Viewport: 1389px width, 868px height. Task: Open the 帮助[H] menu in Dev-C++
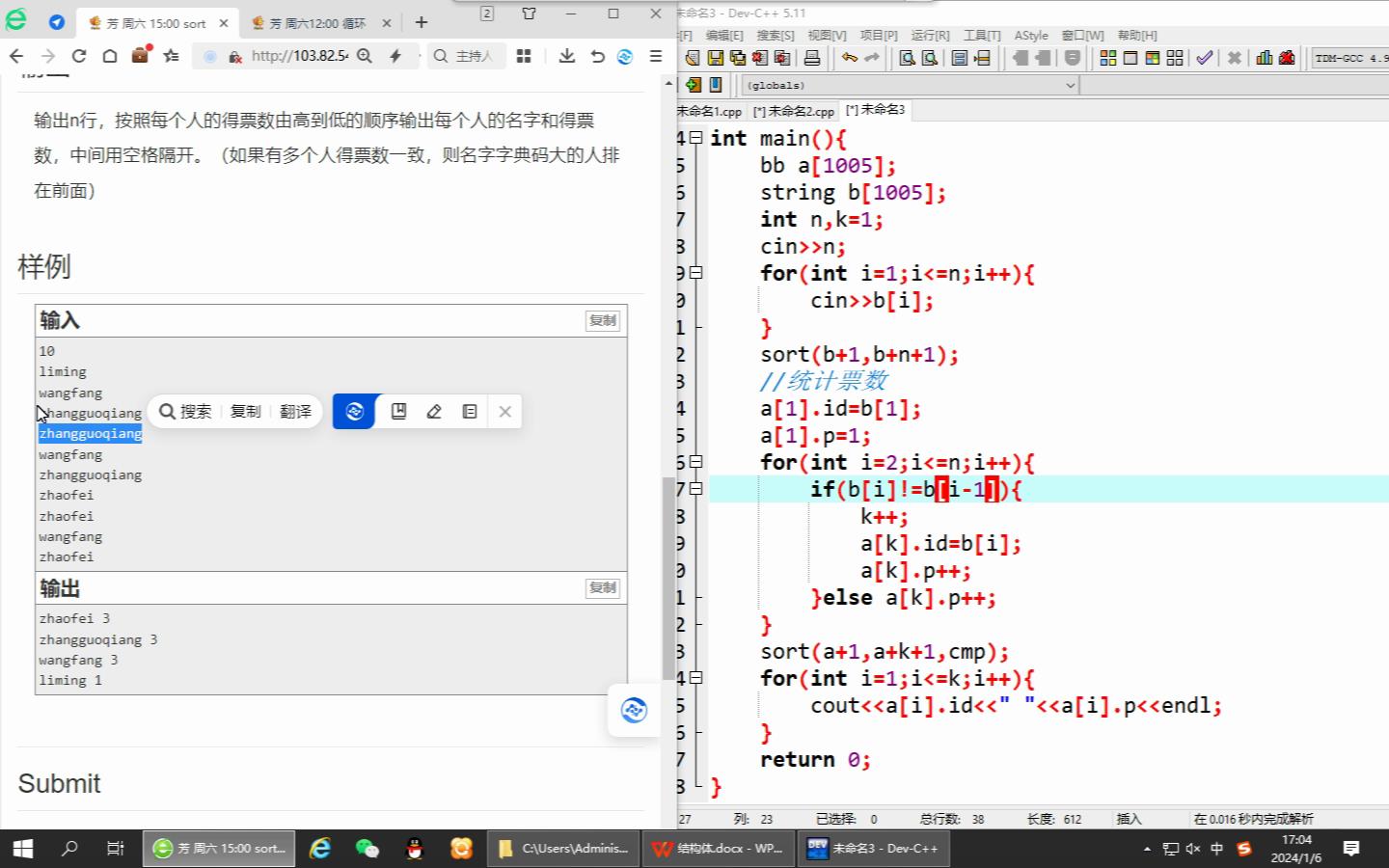(x=1137, y=35)
